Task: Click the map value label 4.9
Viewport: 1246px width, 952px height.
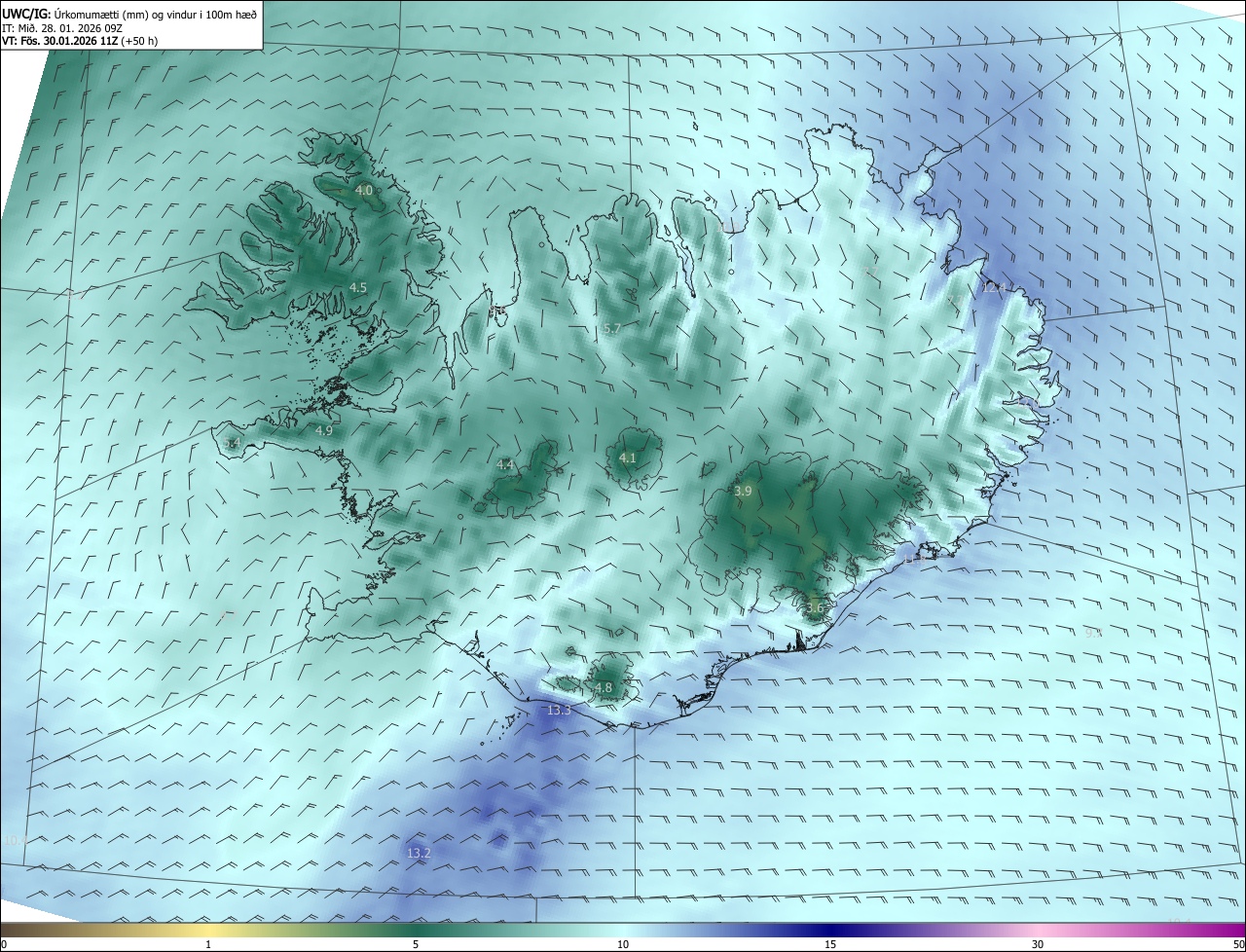Action: [324, 430]
